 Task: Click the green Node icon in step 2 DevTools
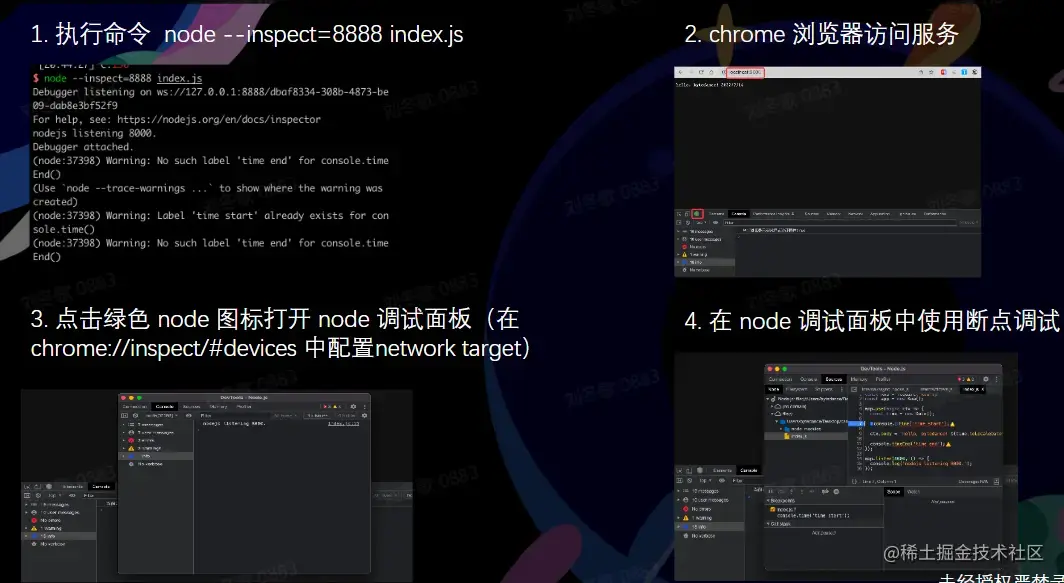click(x=696, y=214)
